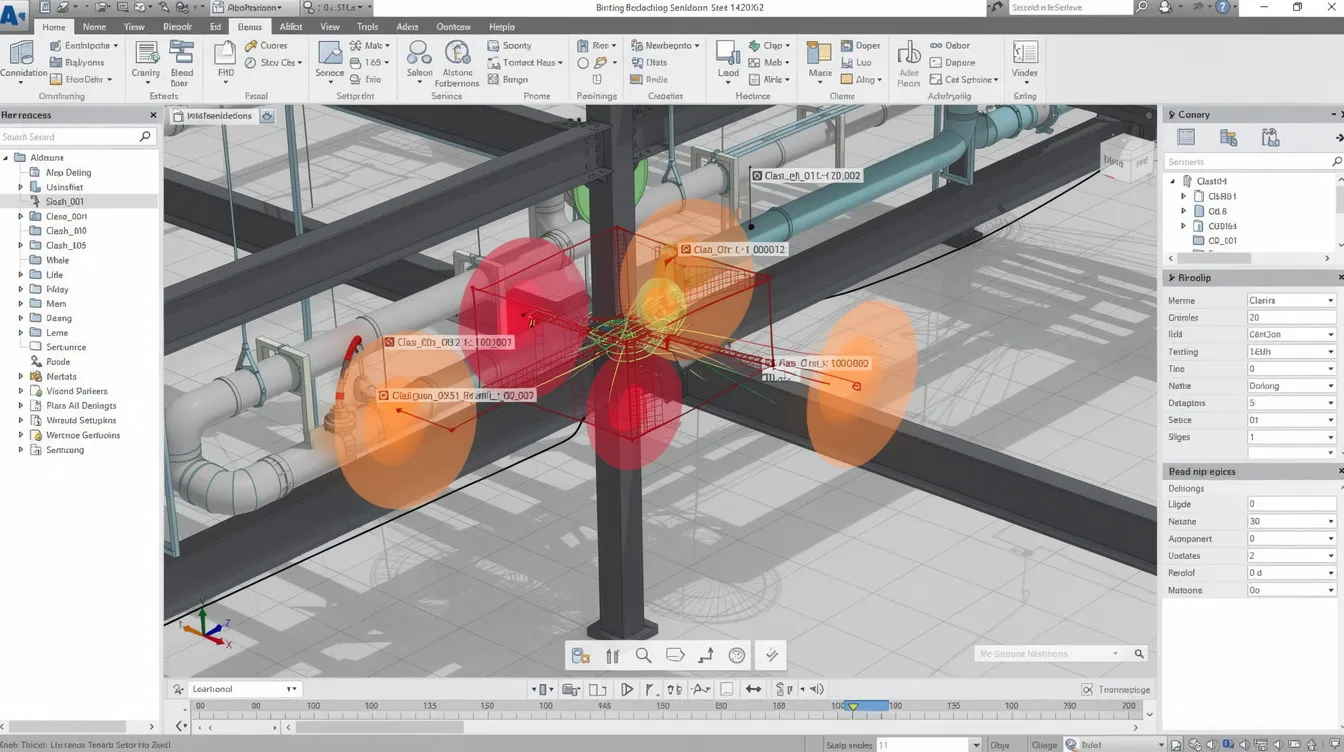Click the Search Serard field in the left panel
The height and width of the screenshot is (752, 1344).
(x=78, y=136)
